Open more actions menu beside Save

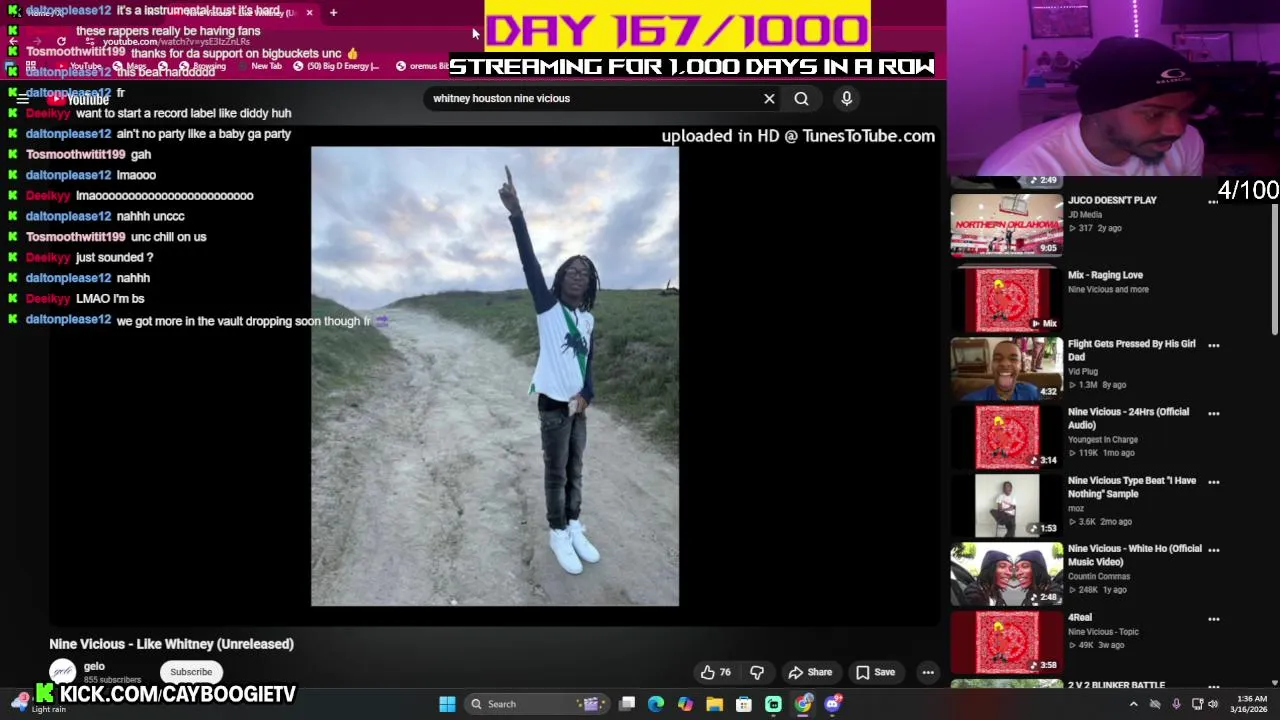click(x=928, y=672)
